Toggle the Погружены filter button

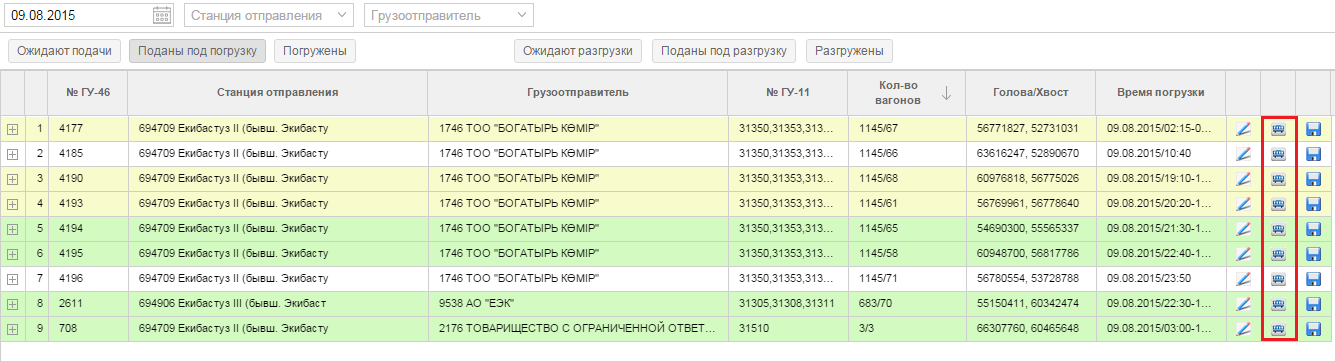click(x=315, y=51)
